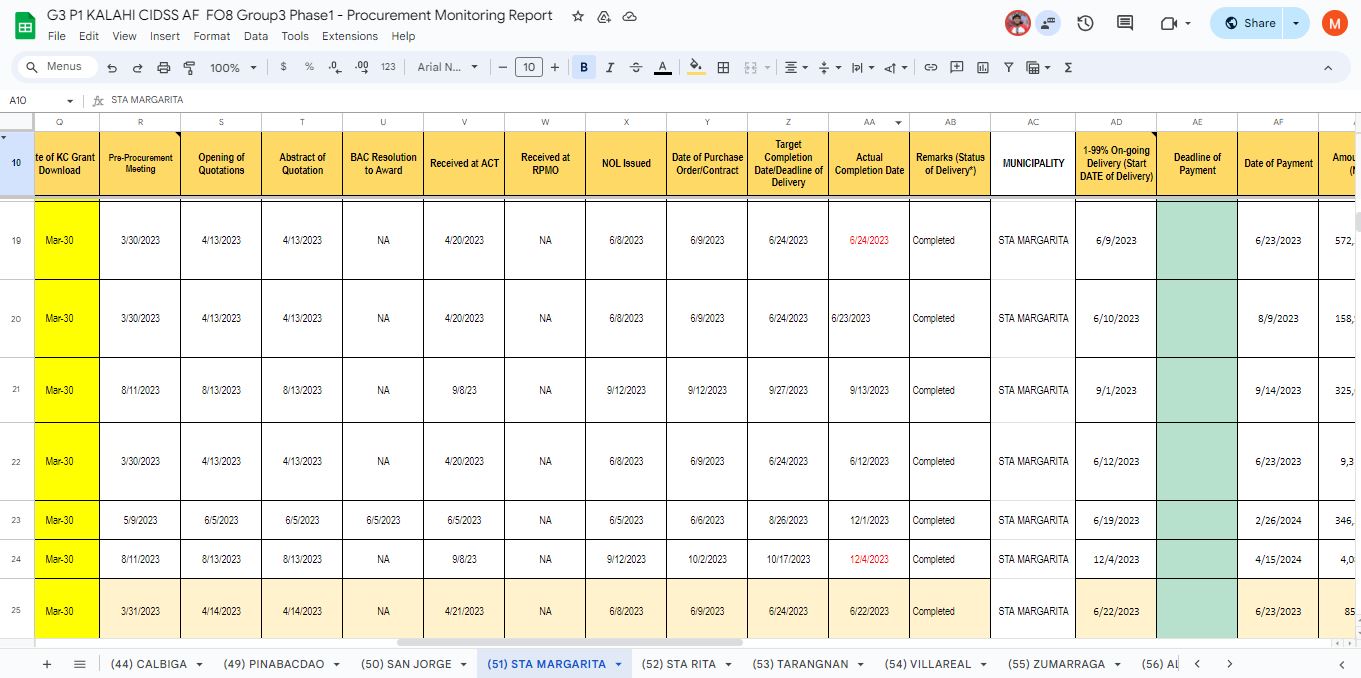The width and height of the screenshot is (1361, 678).
Task: Open the All sheets list icon
Action: pyautogui.click(x=80, y=664)
